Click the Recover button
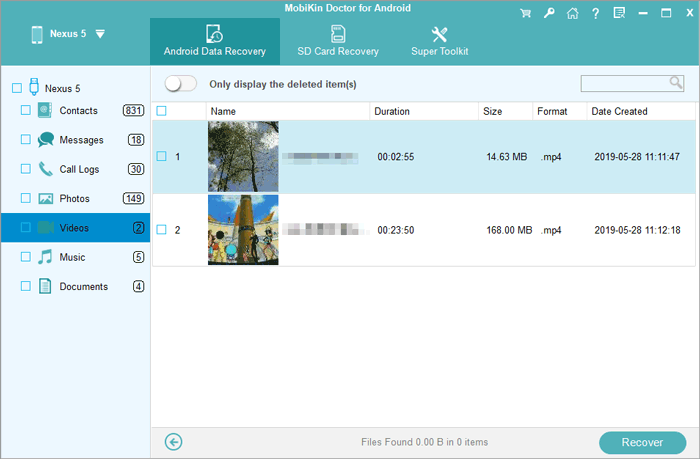Screen dimensions: 700x459 [642, 442]
